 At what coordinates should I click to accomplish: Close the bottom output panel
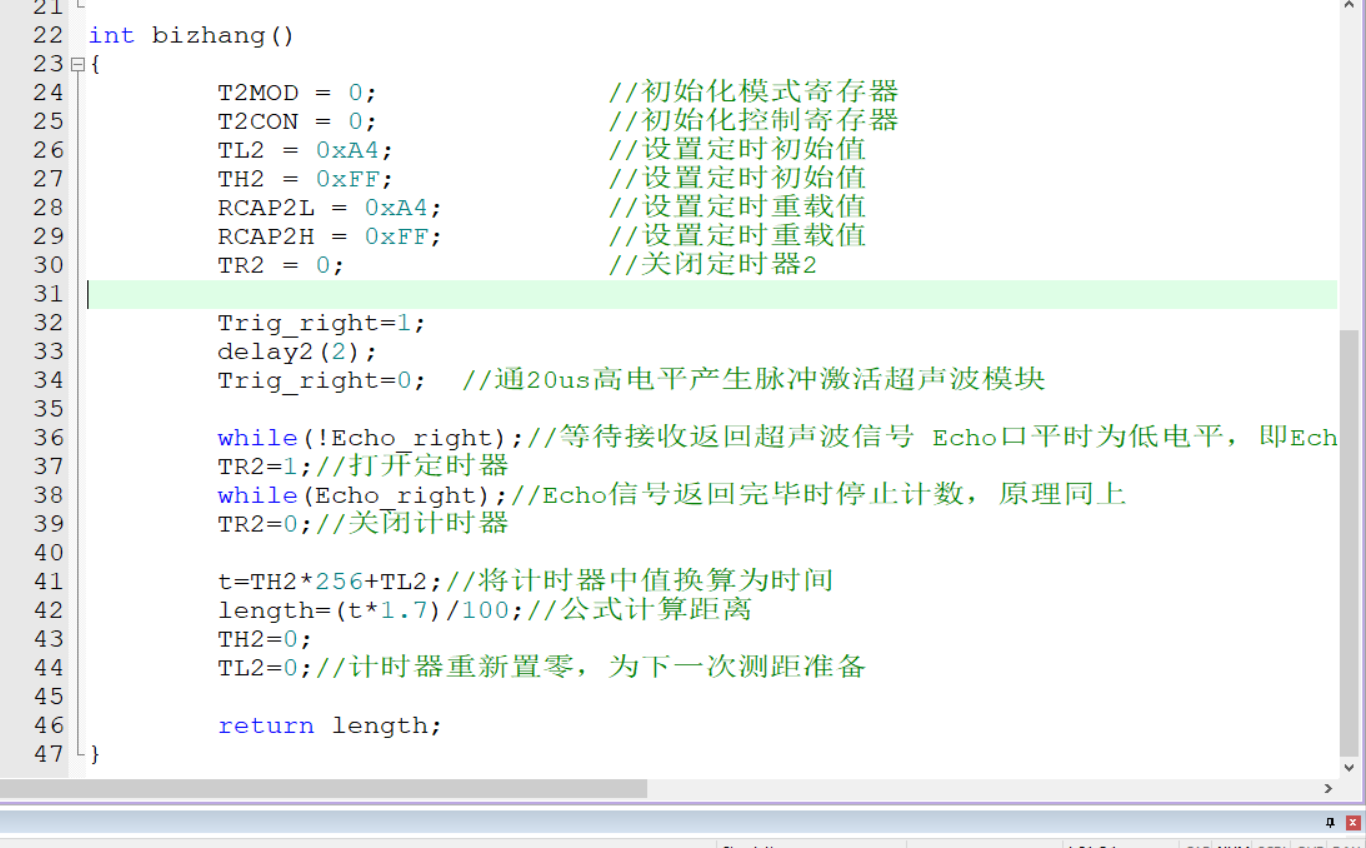pyautogui.click(x=1353, y=822)
